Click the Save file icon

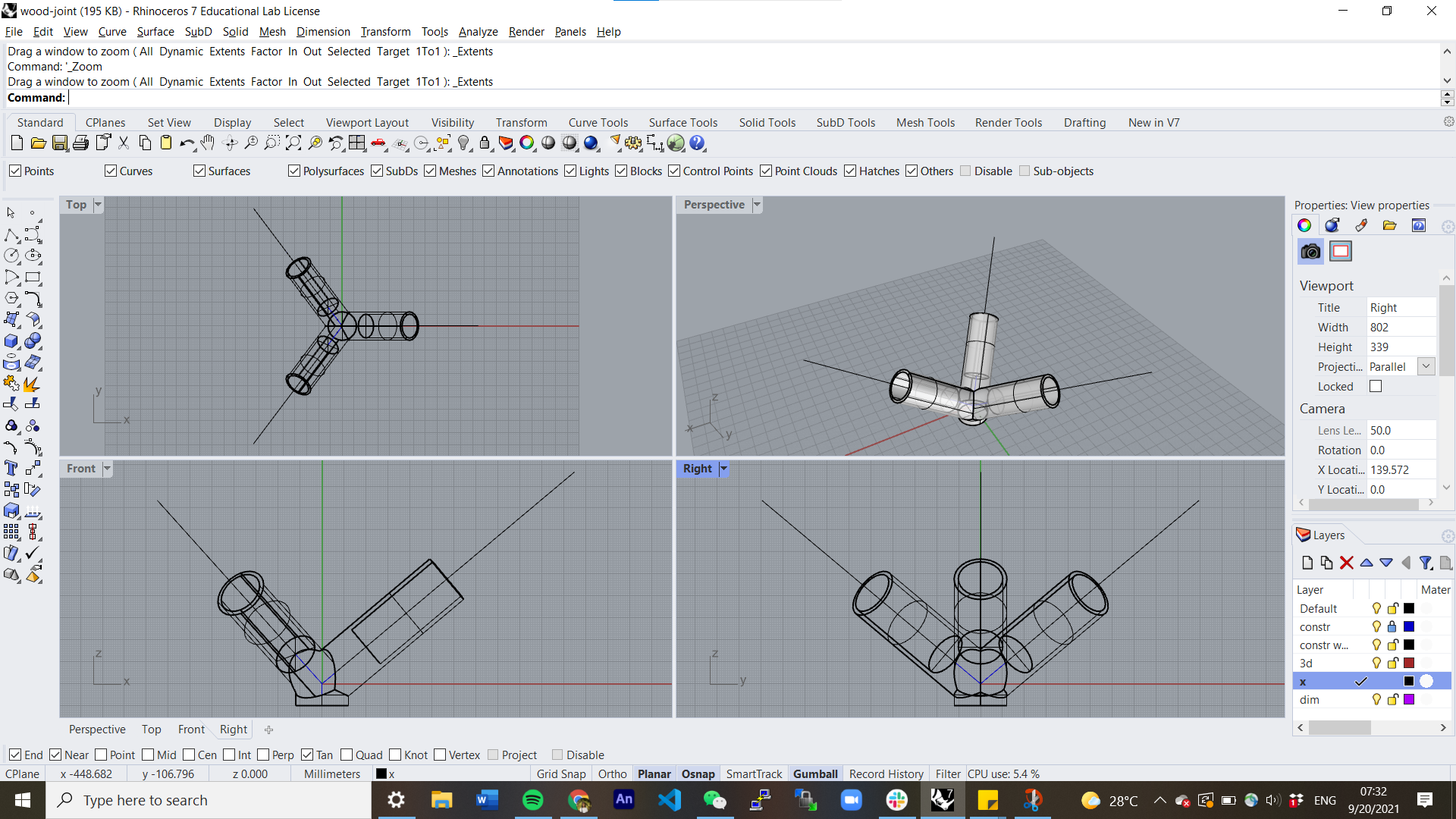click(x=60, y=143)
